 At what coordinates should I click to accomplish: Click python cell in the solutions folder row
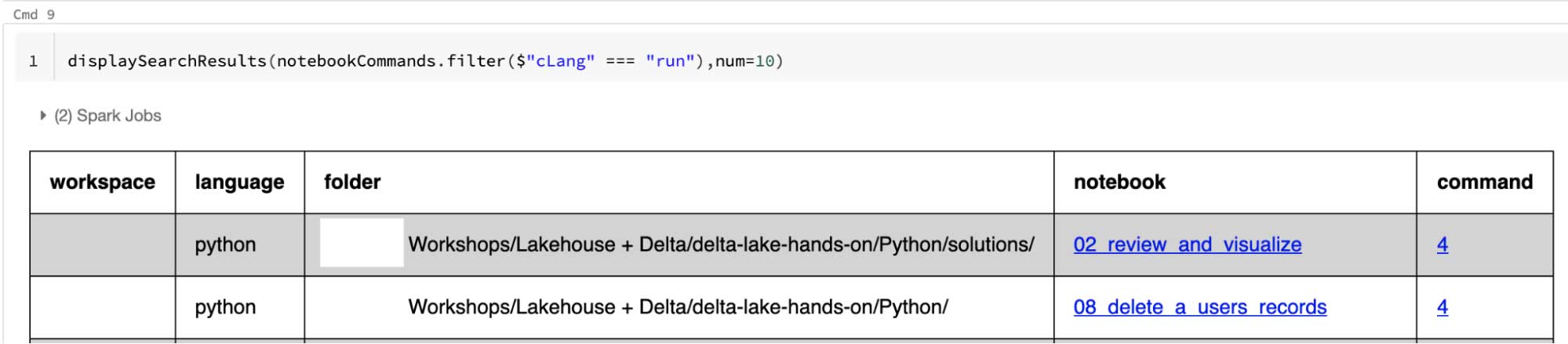[x=225, y=244]
